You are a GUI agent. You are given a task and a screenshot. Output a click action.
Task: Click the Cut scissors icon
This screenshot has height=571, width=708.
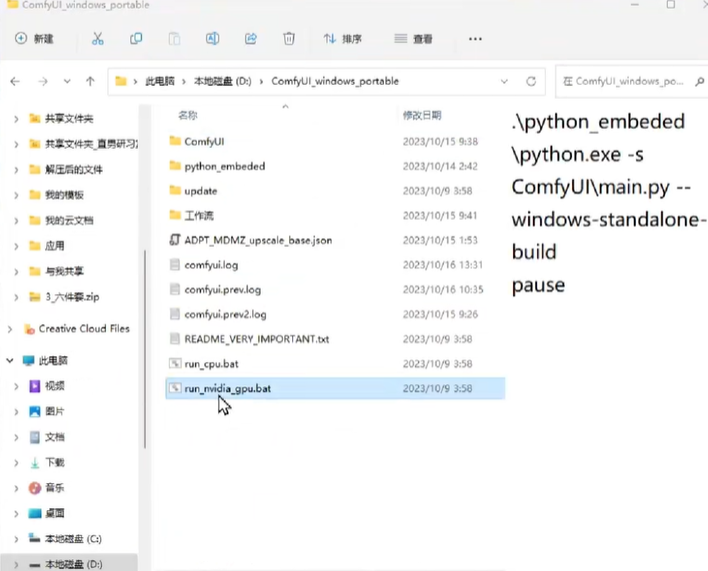point(98,39)
